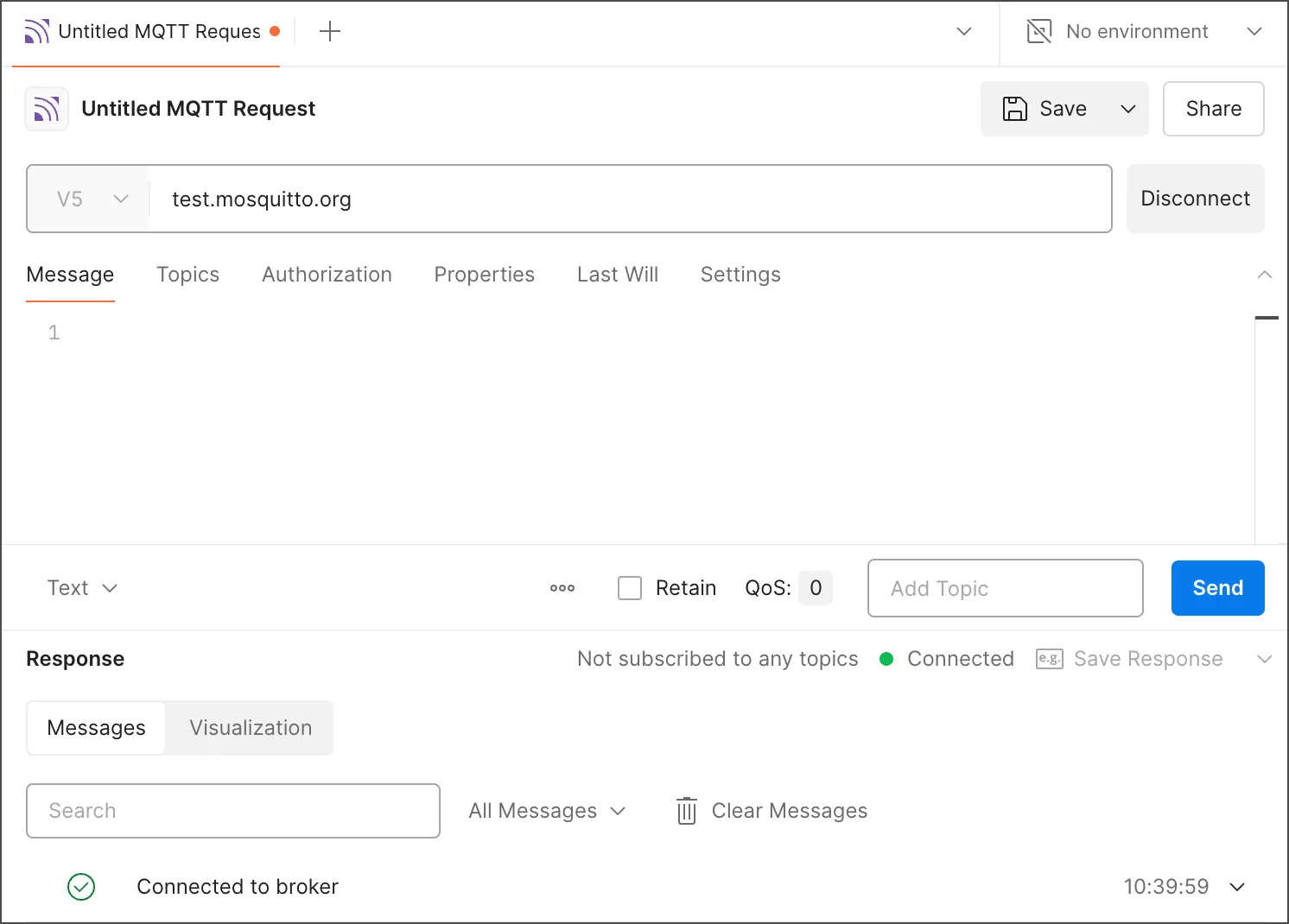Click the Save button
Screen dimensions: 1289x924
point(1045,109)
